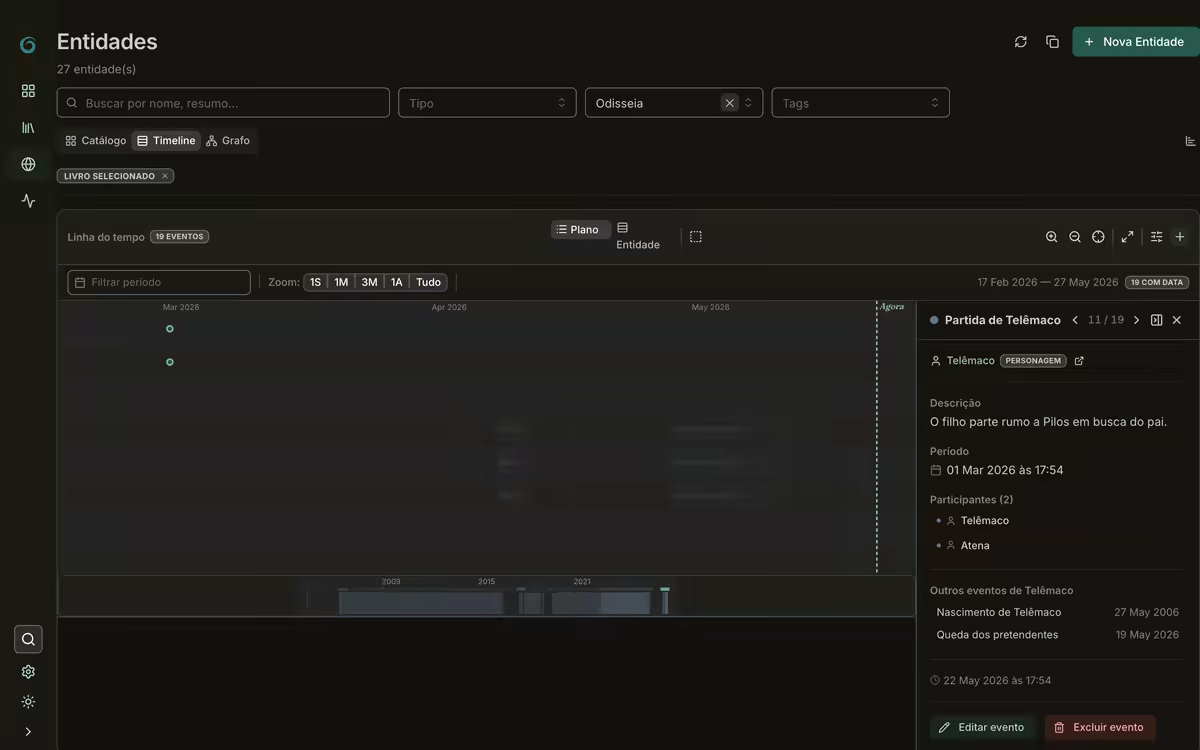Center timeline with the target icon
Screen dimensions: 1200x750
(x=1098, y=237)
